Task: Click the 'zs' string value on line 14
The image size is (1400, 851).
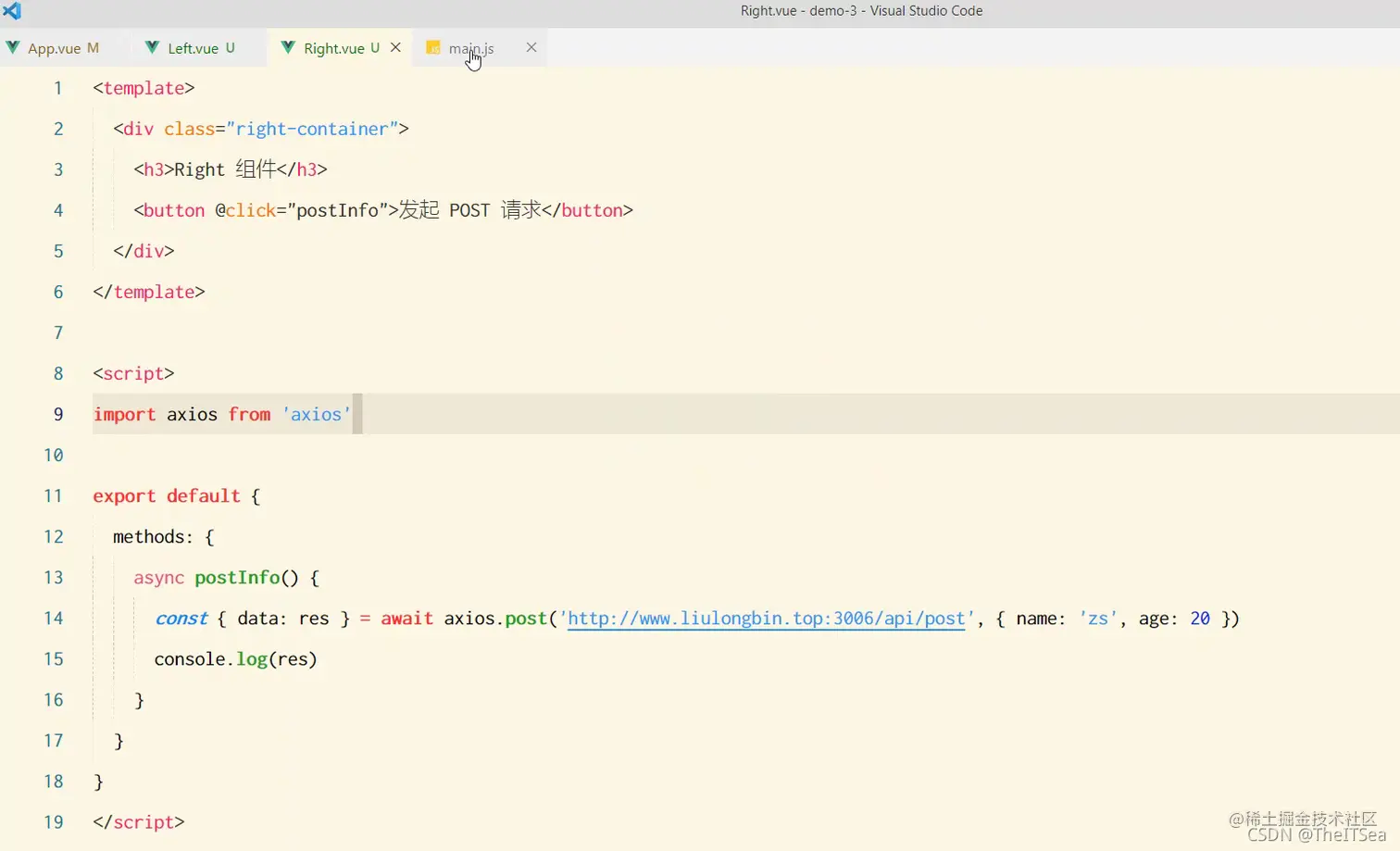Action: (1098, 619)
